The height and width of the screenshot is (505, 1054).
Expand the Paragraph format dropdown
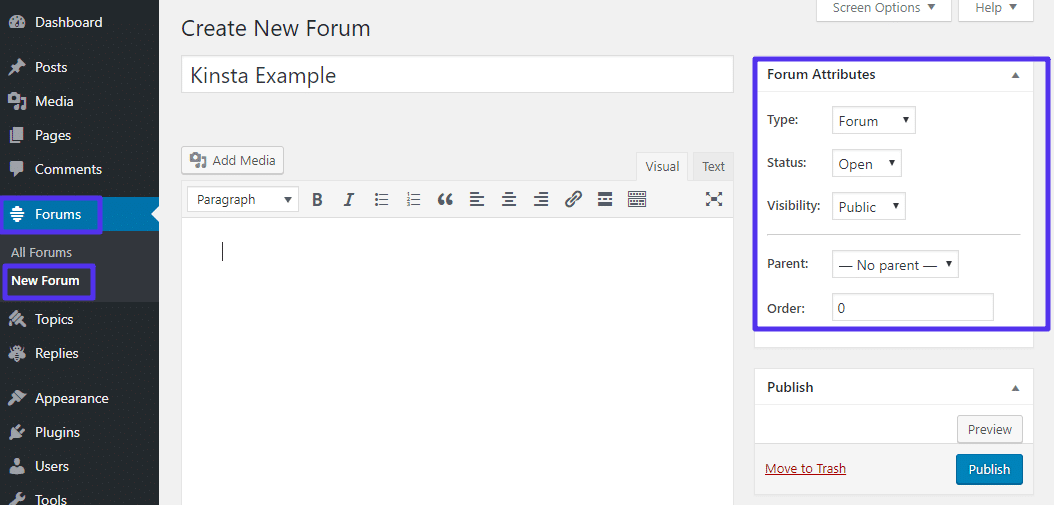click(x=242, y=200)
